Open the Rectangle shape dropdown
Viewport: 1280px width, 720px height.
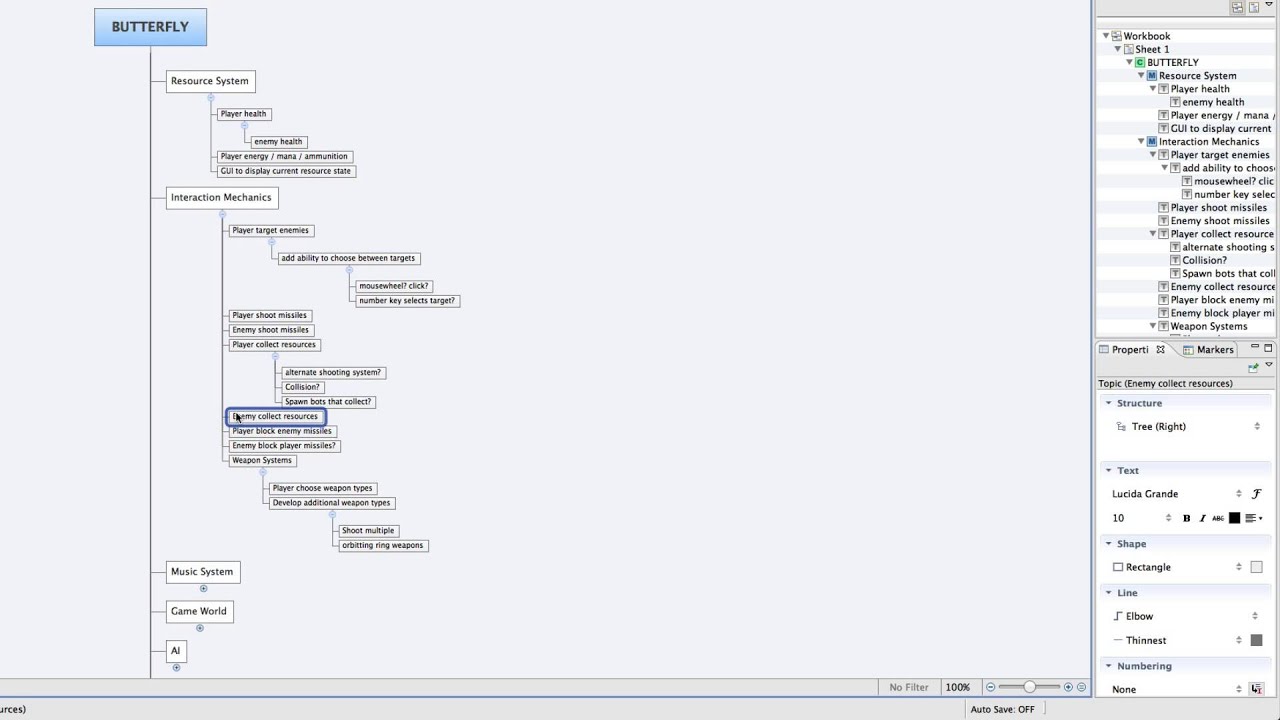(1178, 567)
